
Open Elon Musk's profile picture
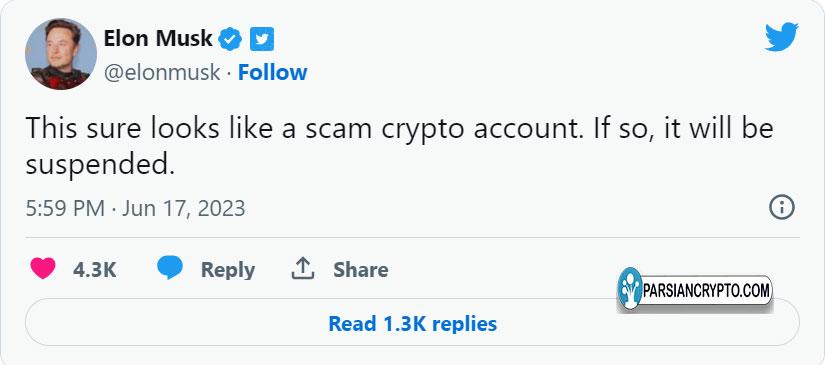[x=61, y=54]
